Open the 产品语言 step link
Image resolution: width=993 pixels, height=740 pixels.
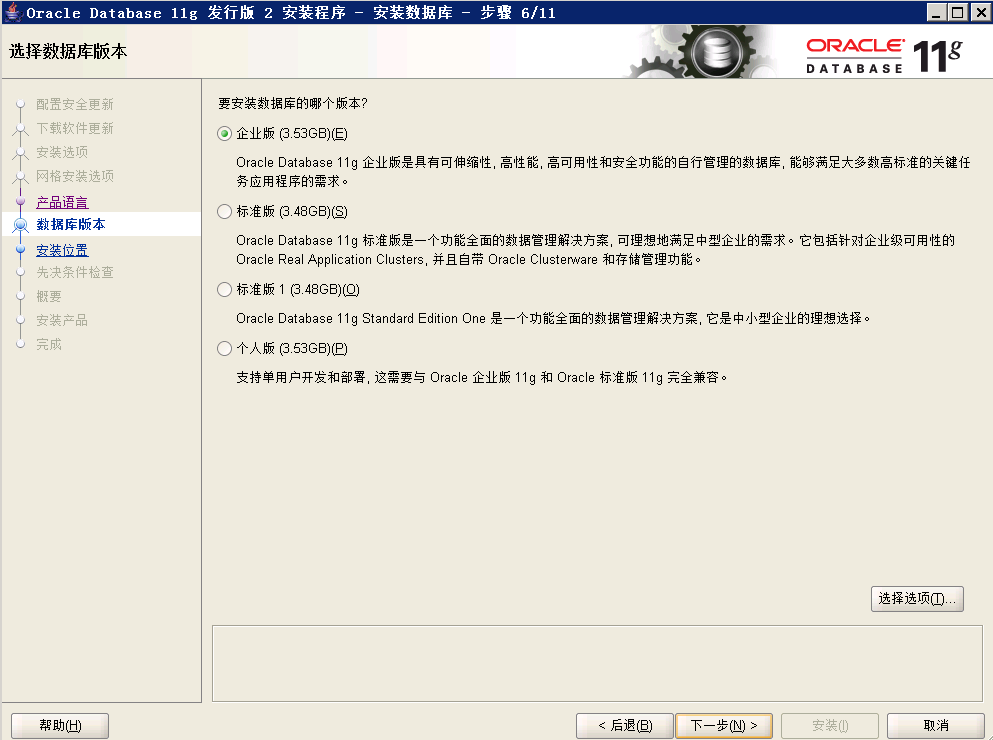point(62,202)
